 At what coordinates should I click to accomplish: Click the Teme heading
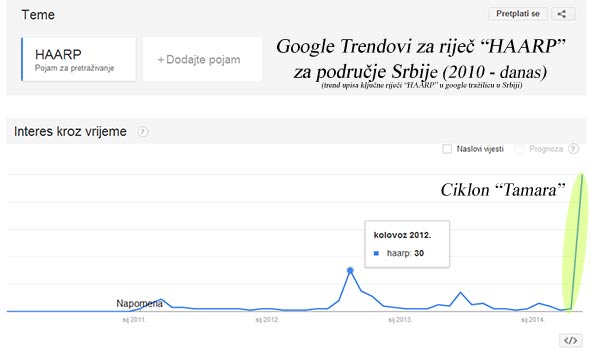(x=38, y=15)
